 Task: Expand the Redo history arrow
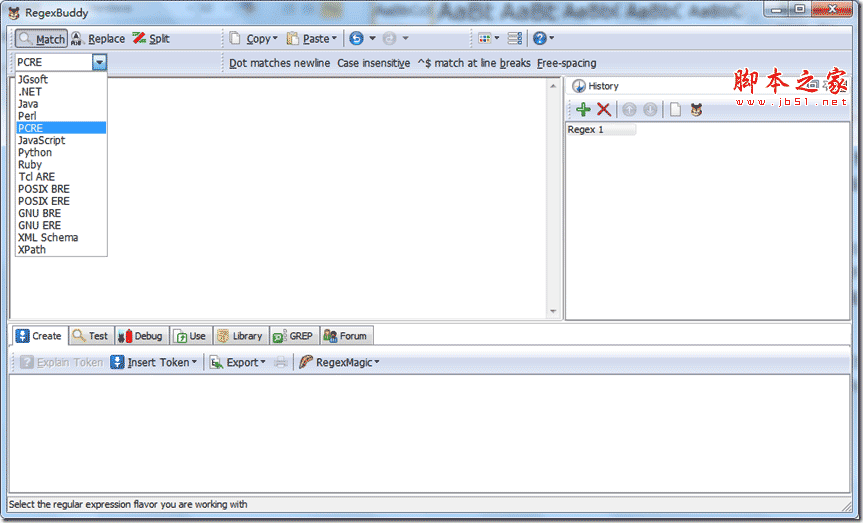[x=406, y=38]
